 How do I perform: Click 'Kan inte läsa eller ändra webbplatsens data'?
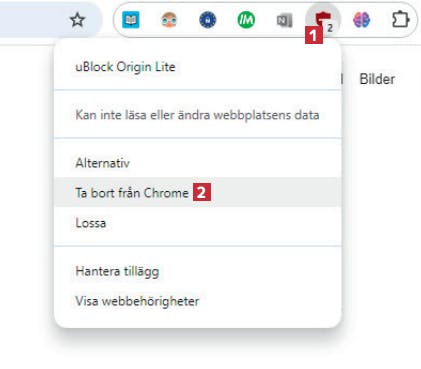[198, 115]
